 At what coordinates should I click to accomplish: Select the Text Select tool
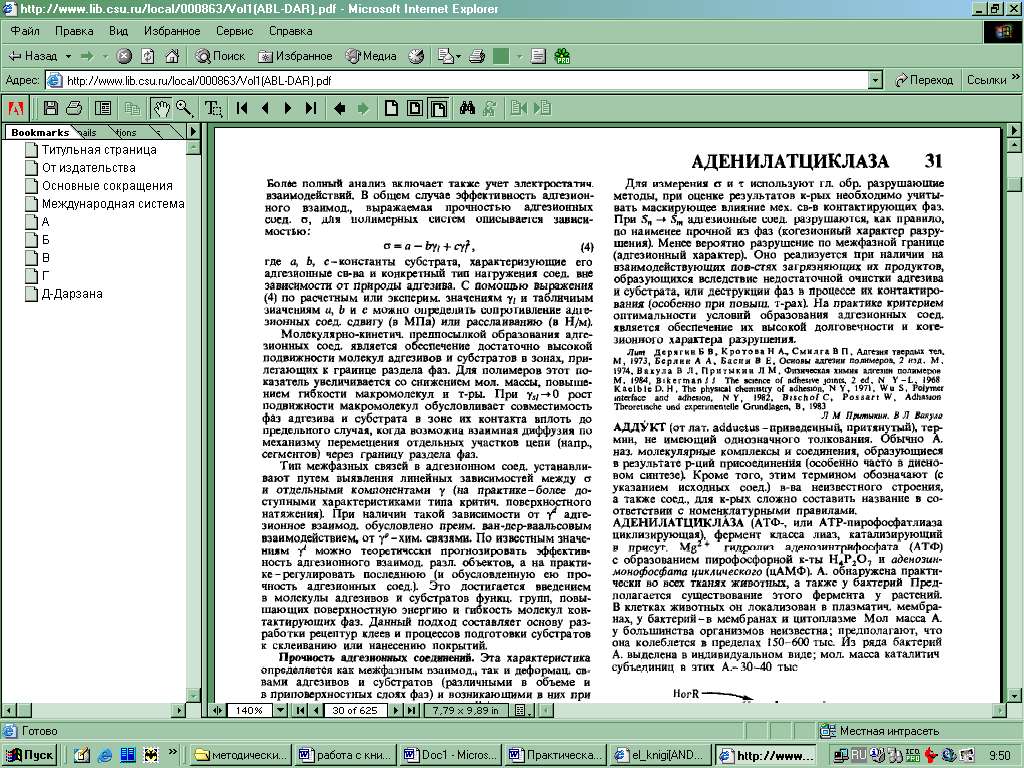tap(213, 108)
